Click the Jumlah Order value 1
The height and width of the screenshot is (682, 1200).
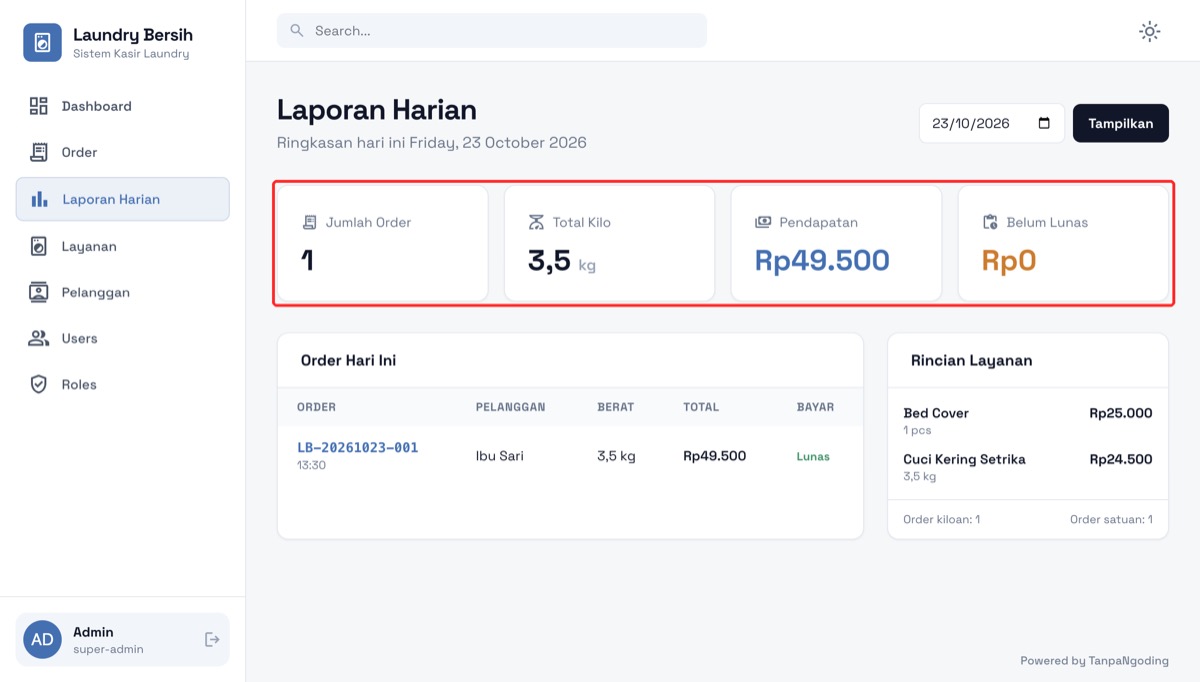click(x=308, y=260)
